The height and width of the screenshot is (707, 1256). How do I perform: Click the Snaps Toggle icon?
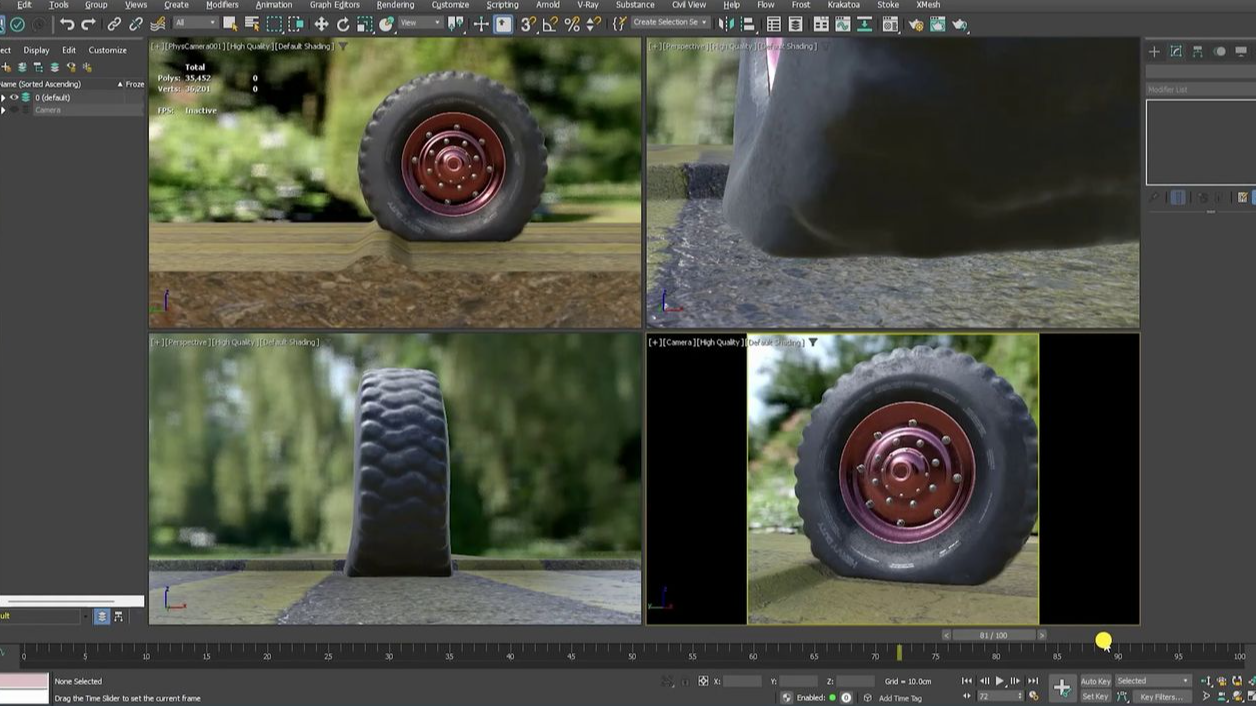tap(528, 25)
